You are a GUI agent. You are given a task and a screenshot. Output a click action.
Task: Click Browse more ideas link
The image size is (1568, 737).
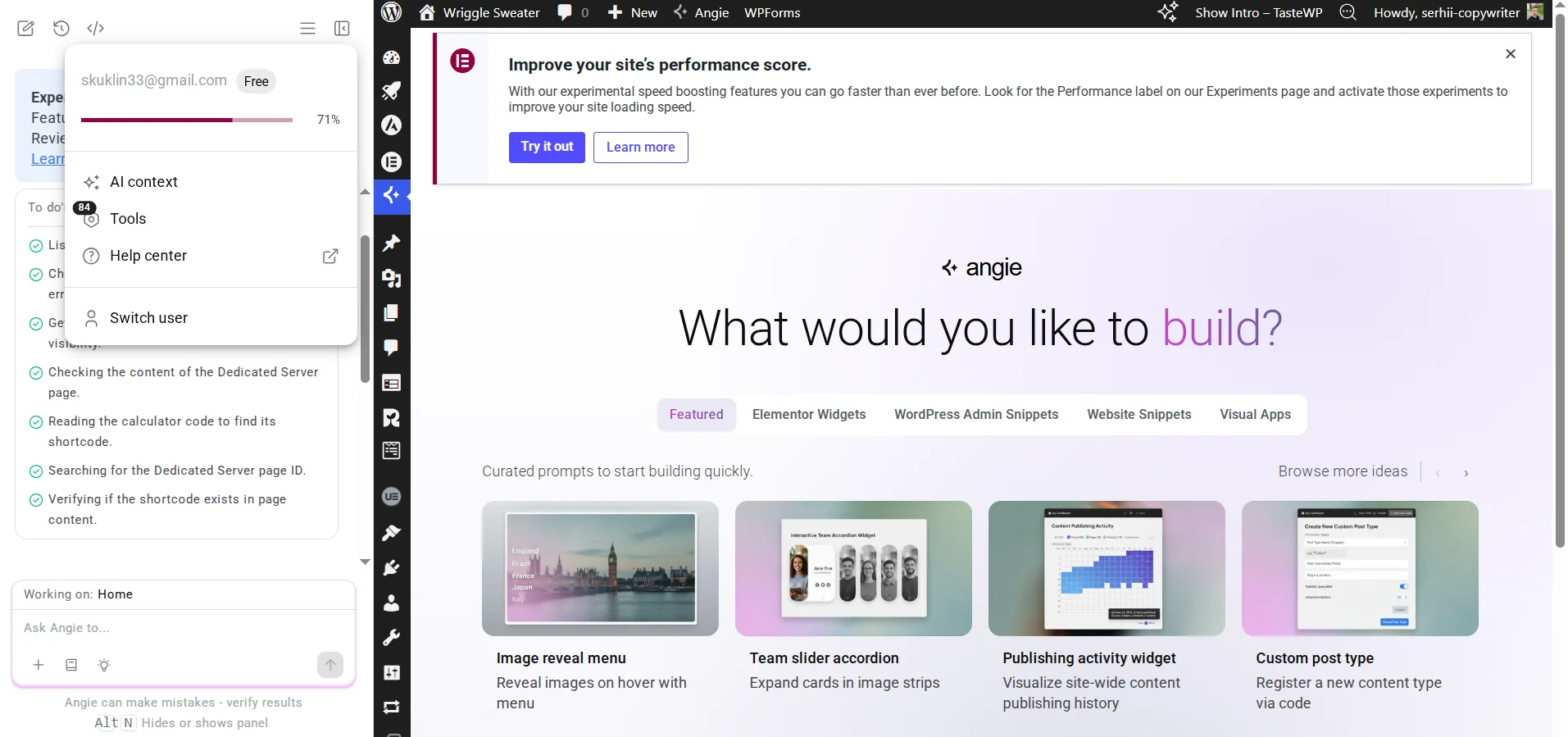(1343, 471)
